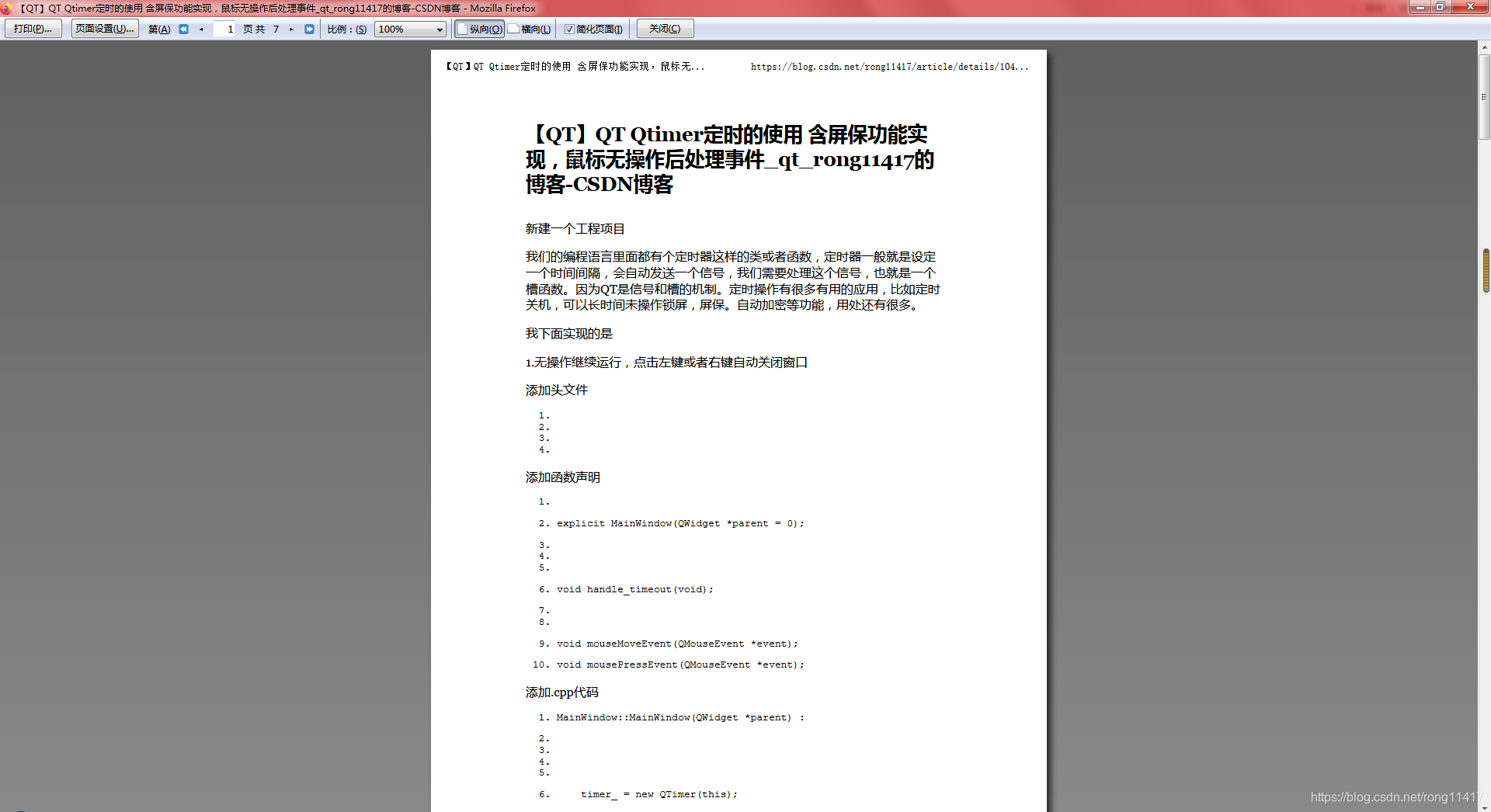Select 横向(L) landscape orientation
Image resolution: width=1491 pixels, height=812 pixels.
[x=530, y=29]
